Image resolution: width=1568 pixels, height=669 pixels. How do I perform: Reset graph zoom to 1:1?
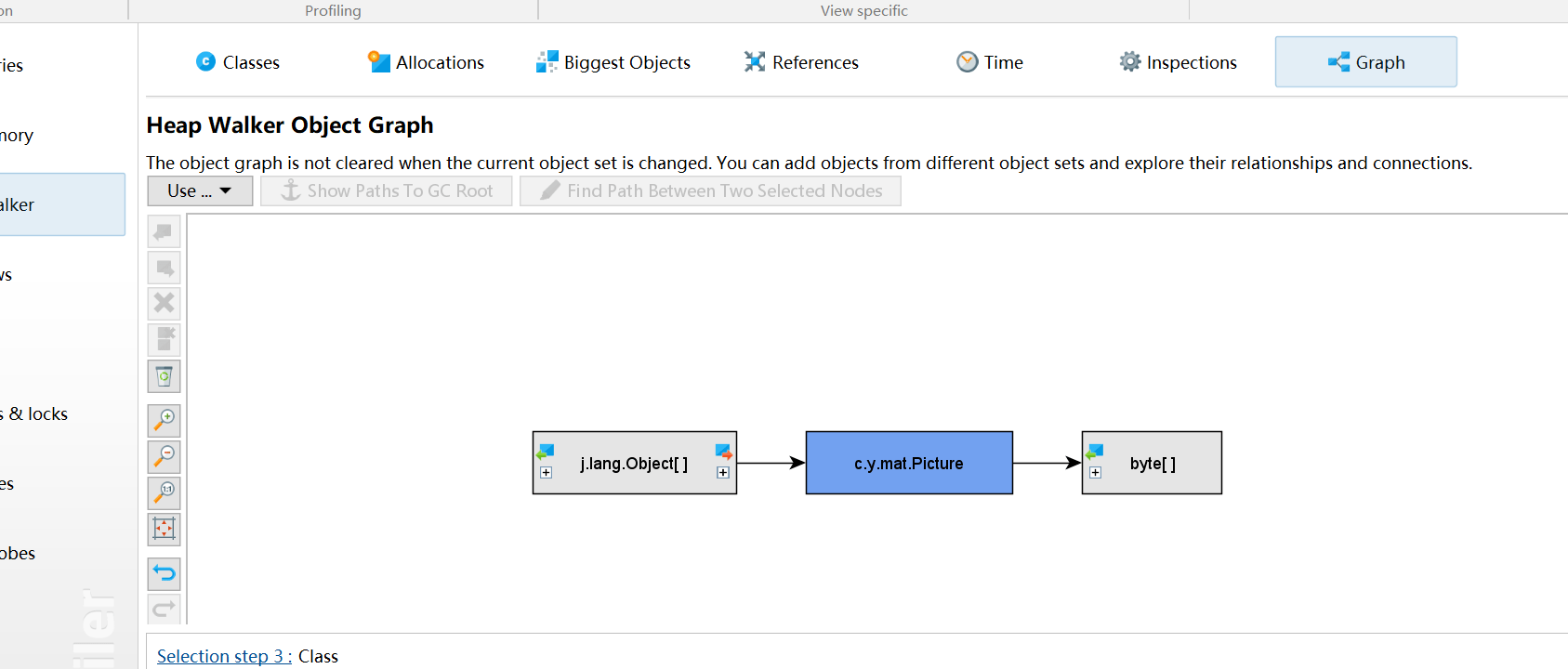pyautogui.click(x=164, y=492)
